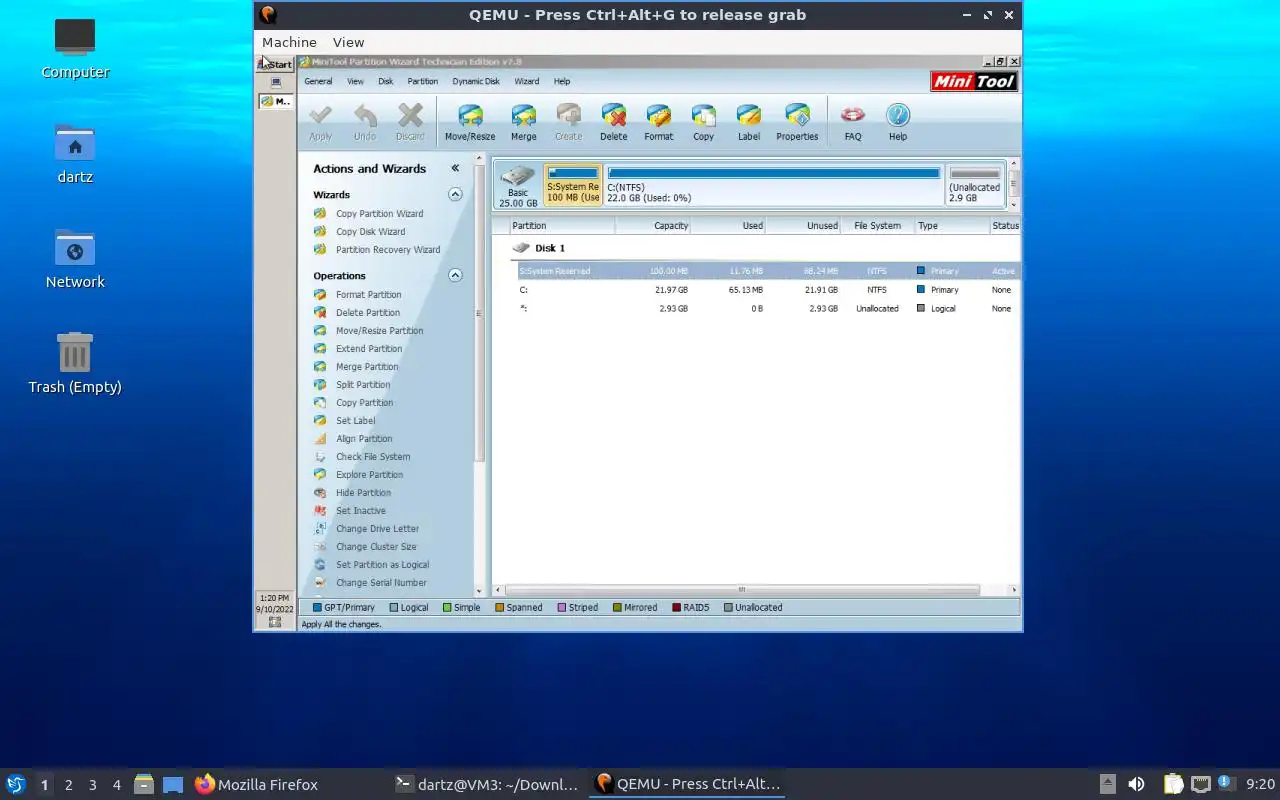The height and width of the screenshot is (800, 1280).
Task: Open the Partition menu
Action: point(422,82)
